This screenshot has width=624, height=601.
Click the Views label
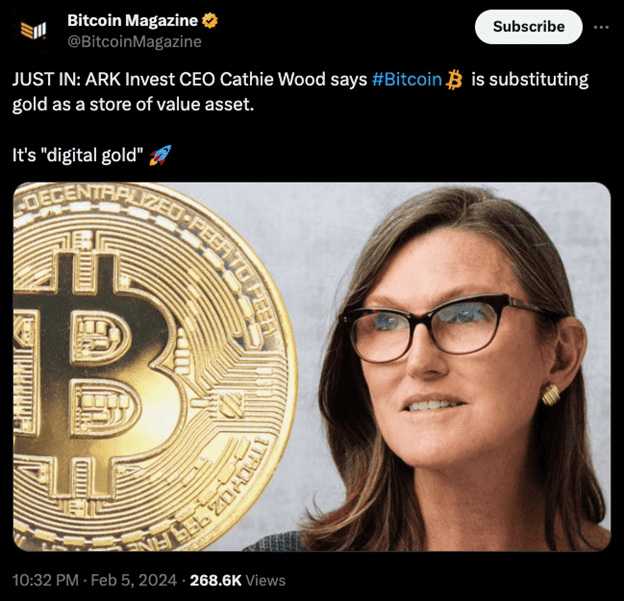coord(265,580)
